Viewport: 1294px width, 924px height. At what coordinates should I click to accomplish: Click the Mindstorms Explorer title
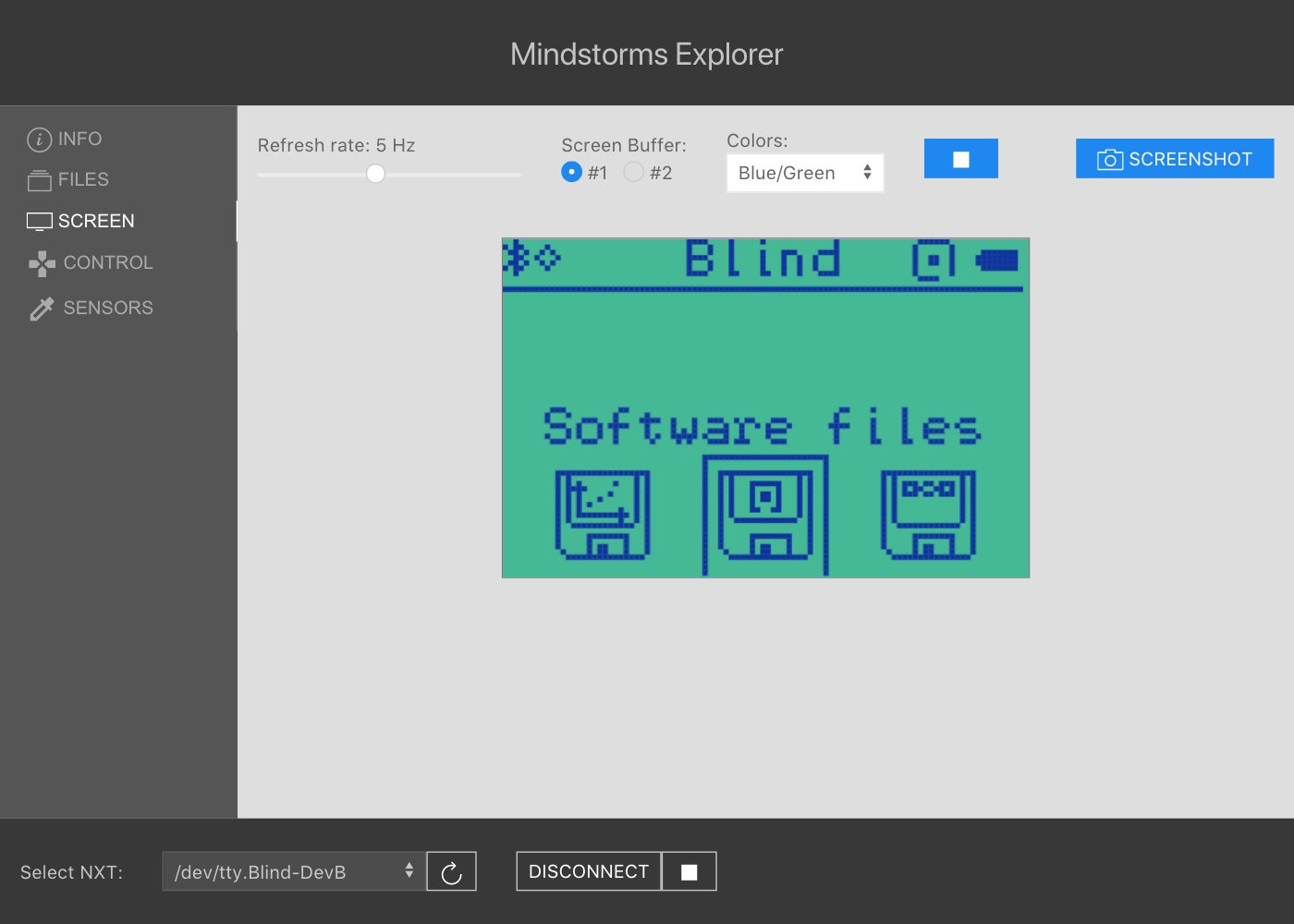pos(647,55)
